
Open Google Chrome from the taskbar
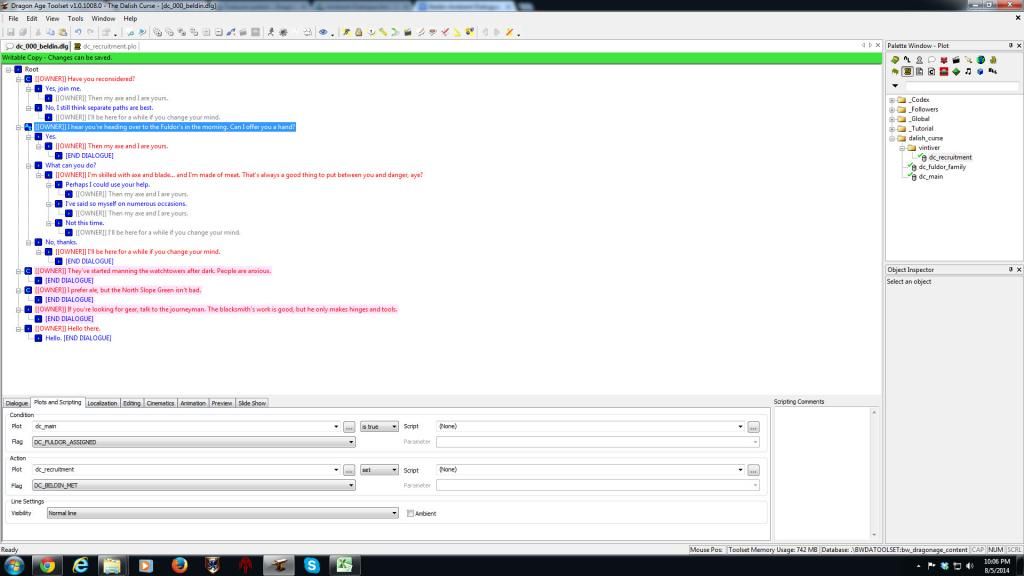(x=47, y=565)
